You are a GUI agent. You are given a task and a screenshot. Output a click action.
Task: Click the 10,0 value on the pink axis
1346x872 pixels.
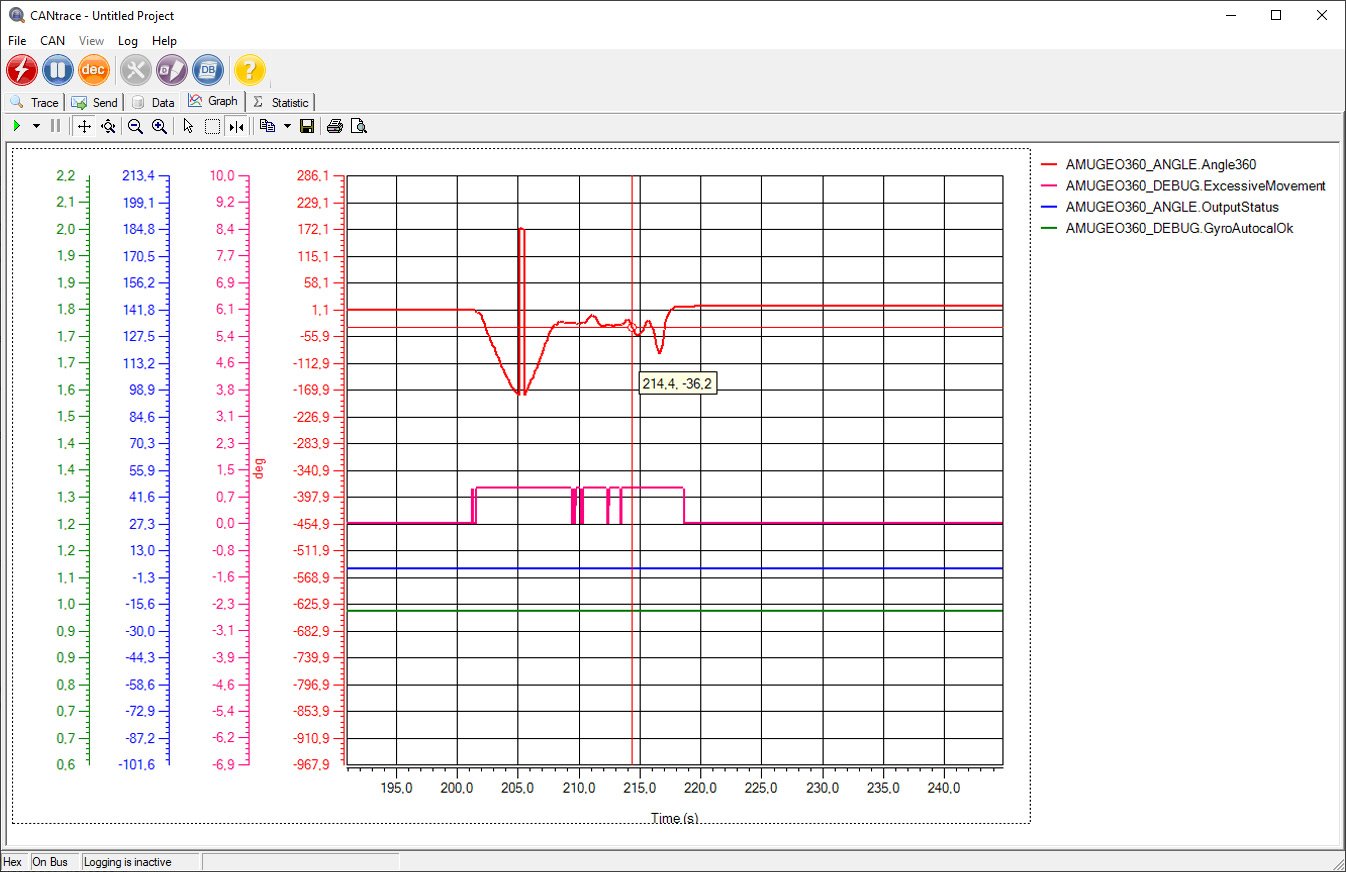222,176
